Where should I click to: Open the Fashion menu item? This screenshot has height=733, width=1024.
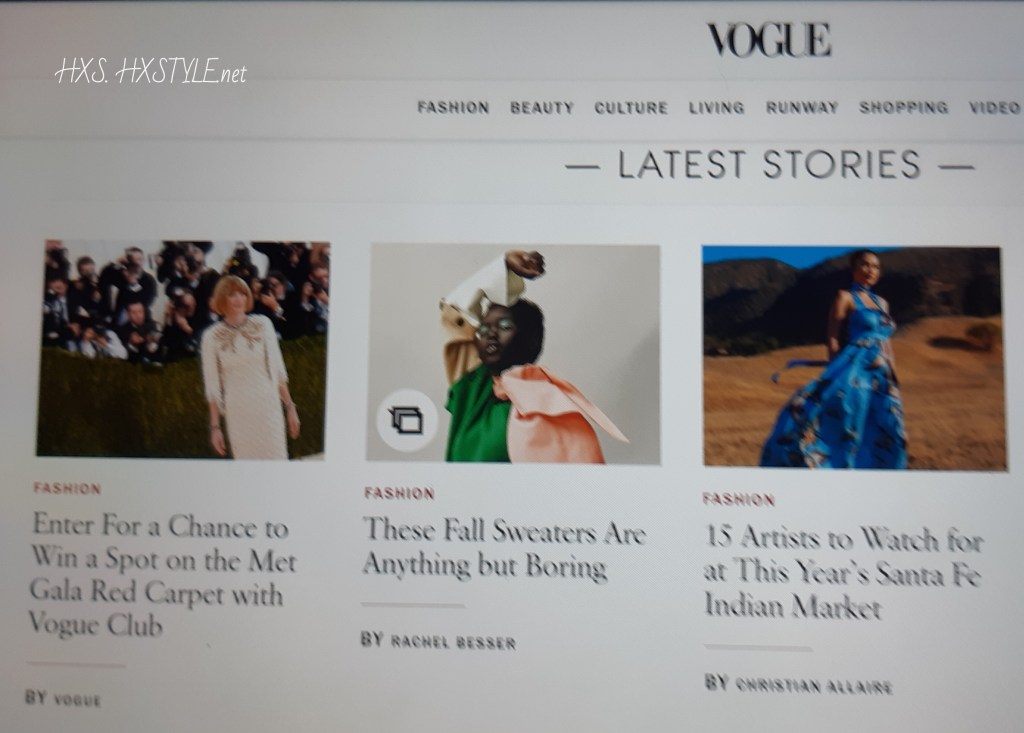click(x=453, y=107)
